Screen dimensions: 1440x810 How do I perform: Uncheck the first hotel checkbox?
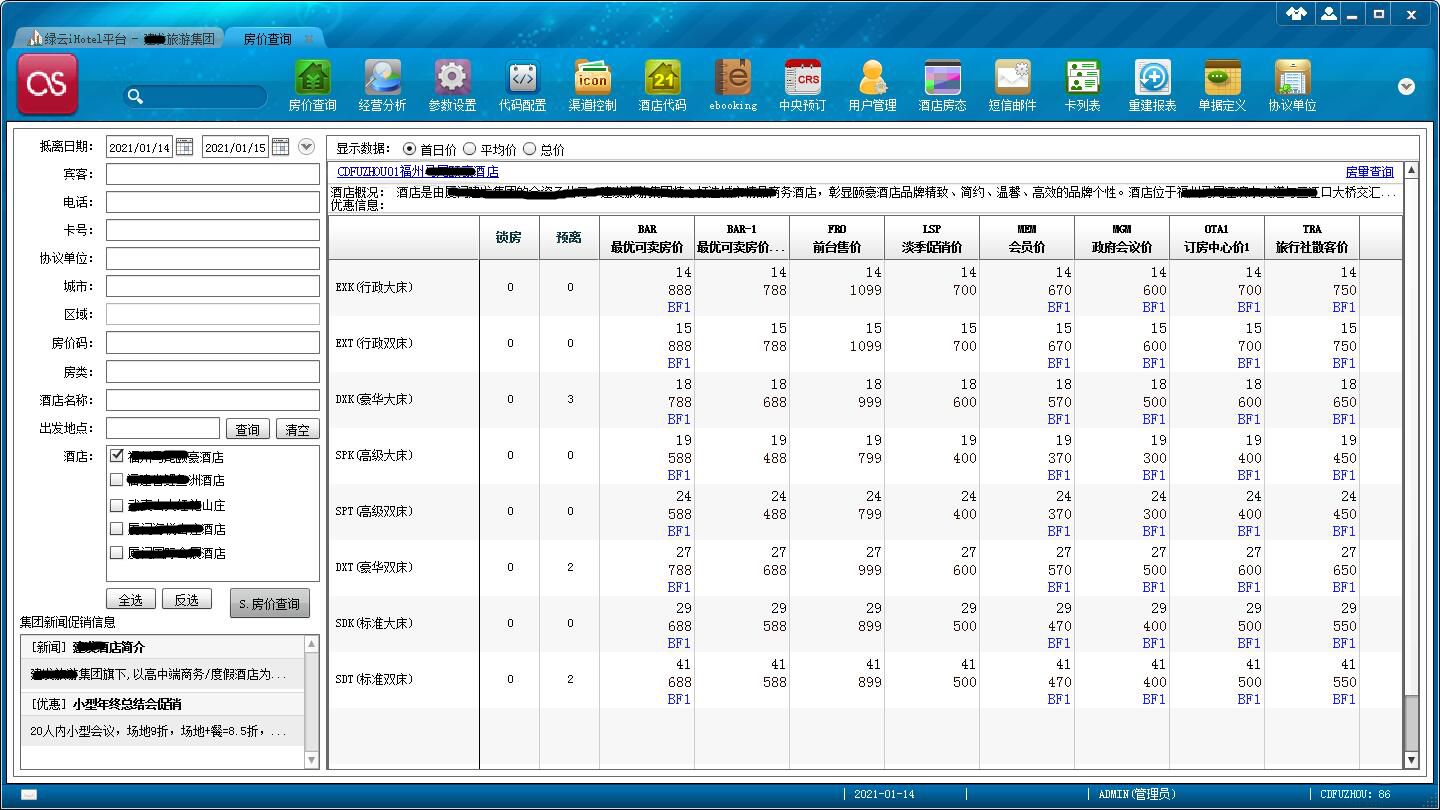click(x=117, y=456)
